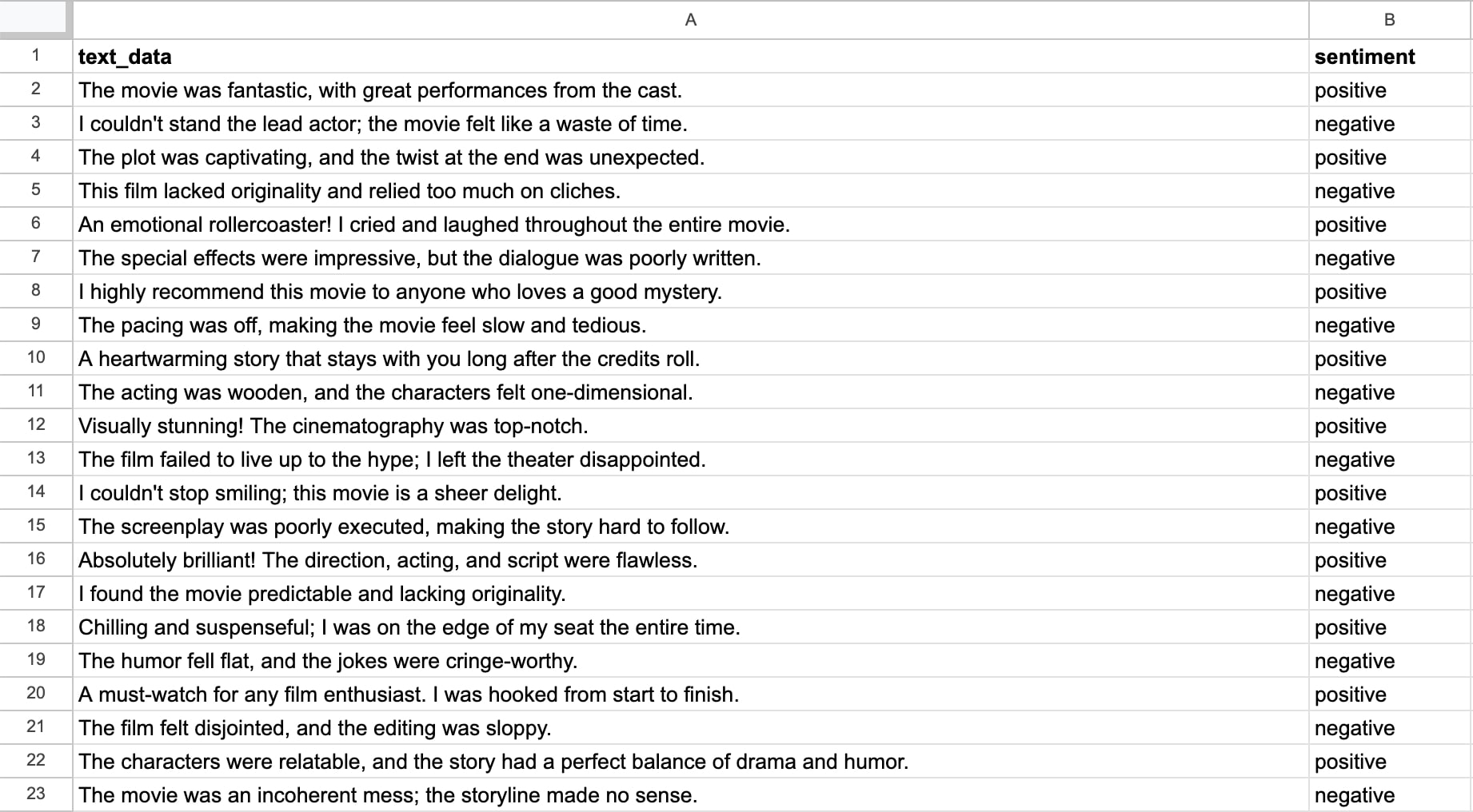Screen dimensions: 1473x812
Task: Select the 'waste of time' review cell
Action: pos(691,124)
